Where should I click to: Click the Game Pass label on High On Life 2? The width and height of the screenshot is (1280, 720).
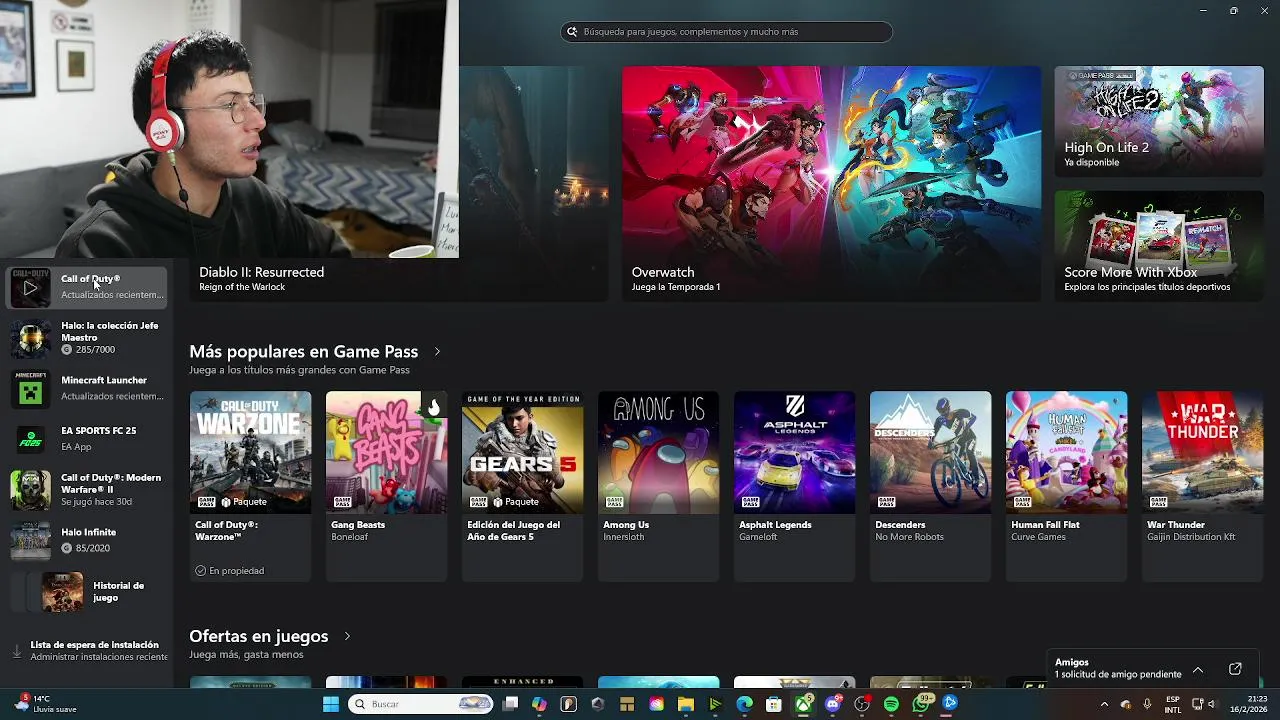click(x=1101, y=76)
